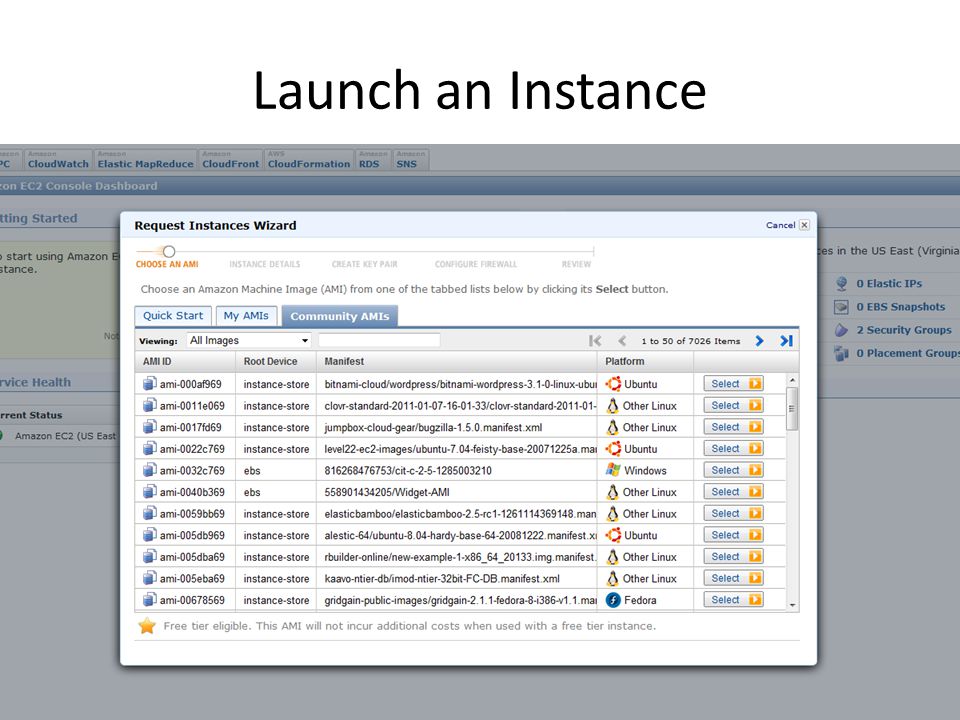Viewport: 960px width, 720px height.
Task: Click the Windows flag icon in the ami-0032c769 row
Action: tap(613, 470)
